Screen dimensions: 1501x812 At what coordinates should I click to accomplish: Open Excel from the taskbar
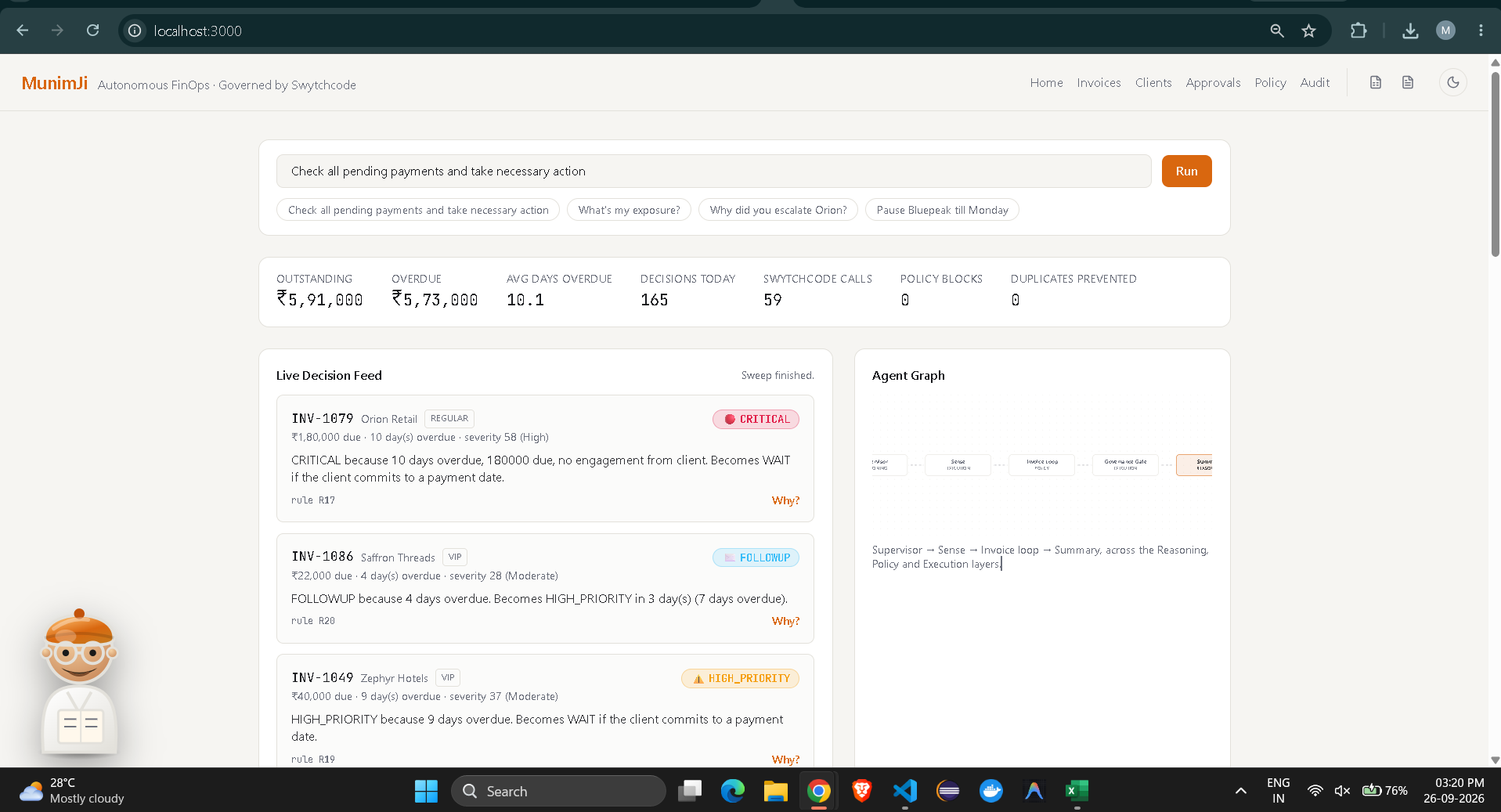click(1077, 791)
